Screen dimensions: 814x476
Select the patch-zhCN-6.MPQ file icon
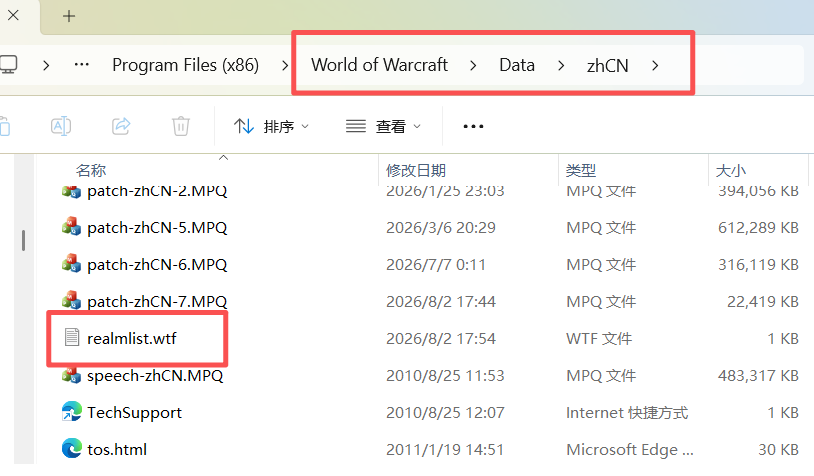pyautogui.click(x=71, y=264)
